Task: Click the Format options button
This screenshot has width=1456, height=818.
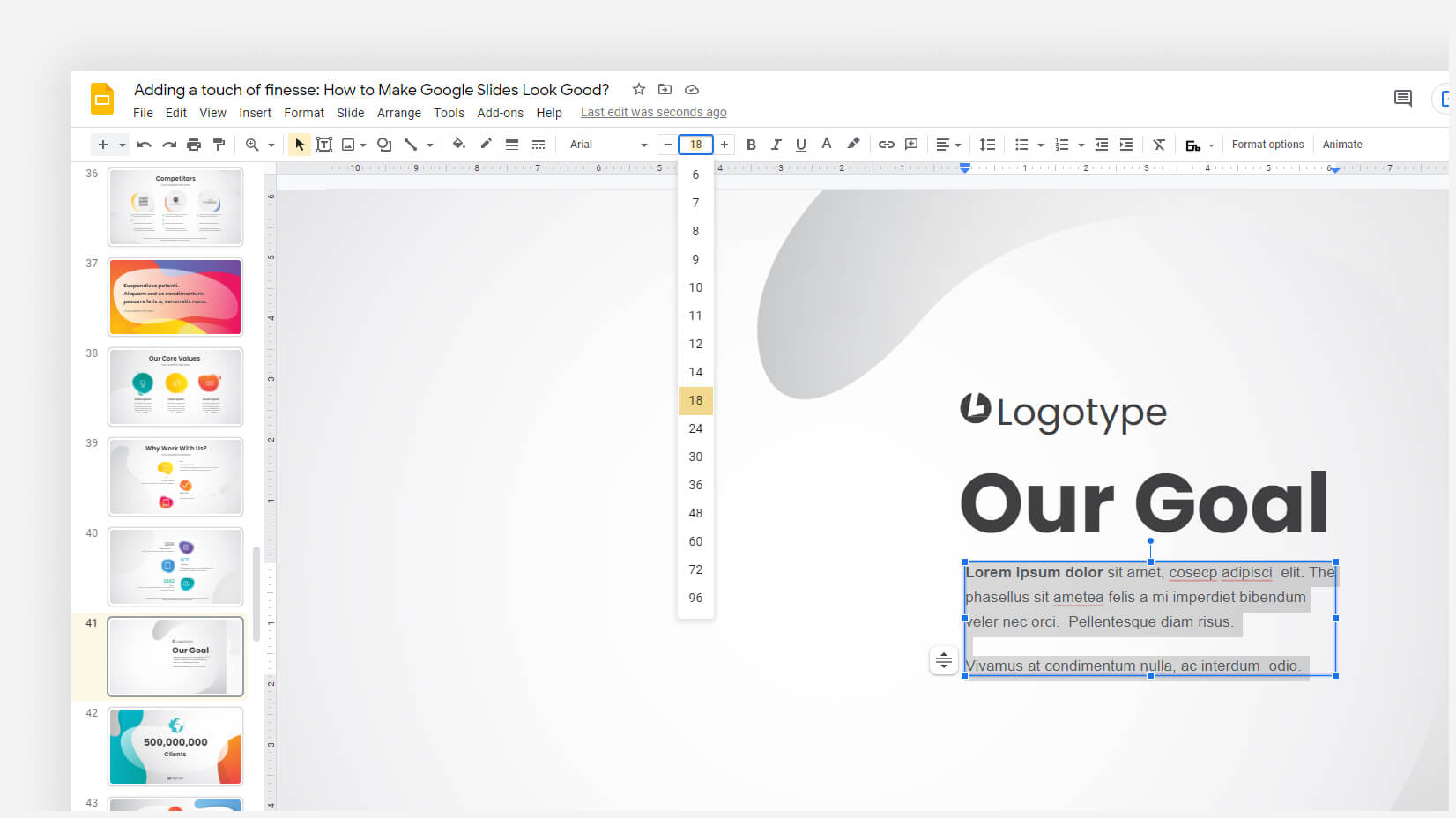Action: 1267,144
